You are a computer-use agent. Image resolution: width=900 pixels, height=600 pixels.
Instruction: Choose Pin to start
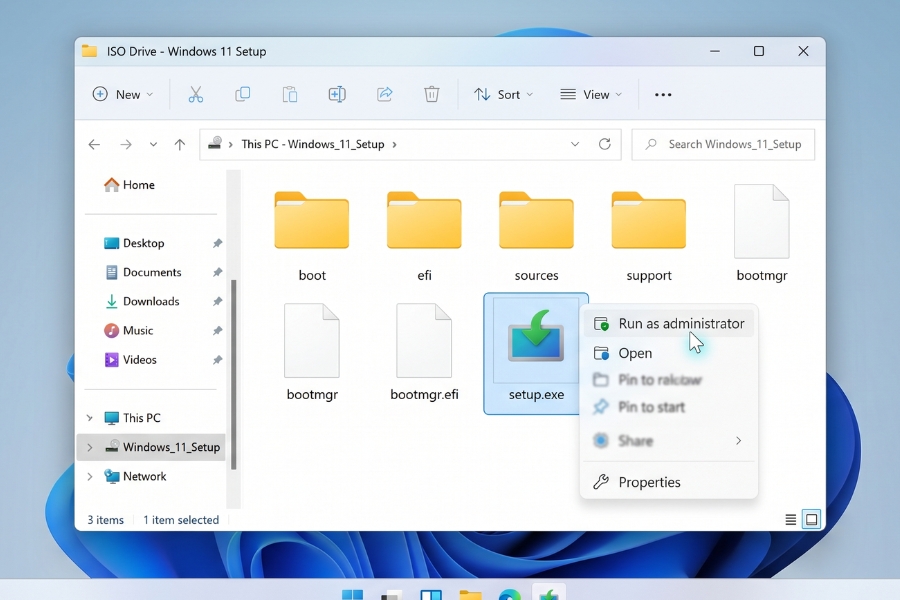[x=669, y=407]
